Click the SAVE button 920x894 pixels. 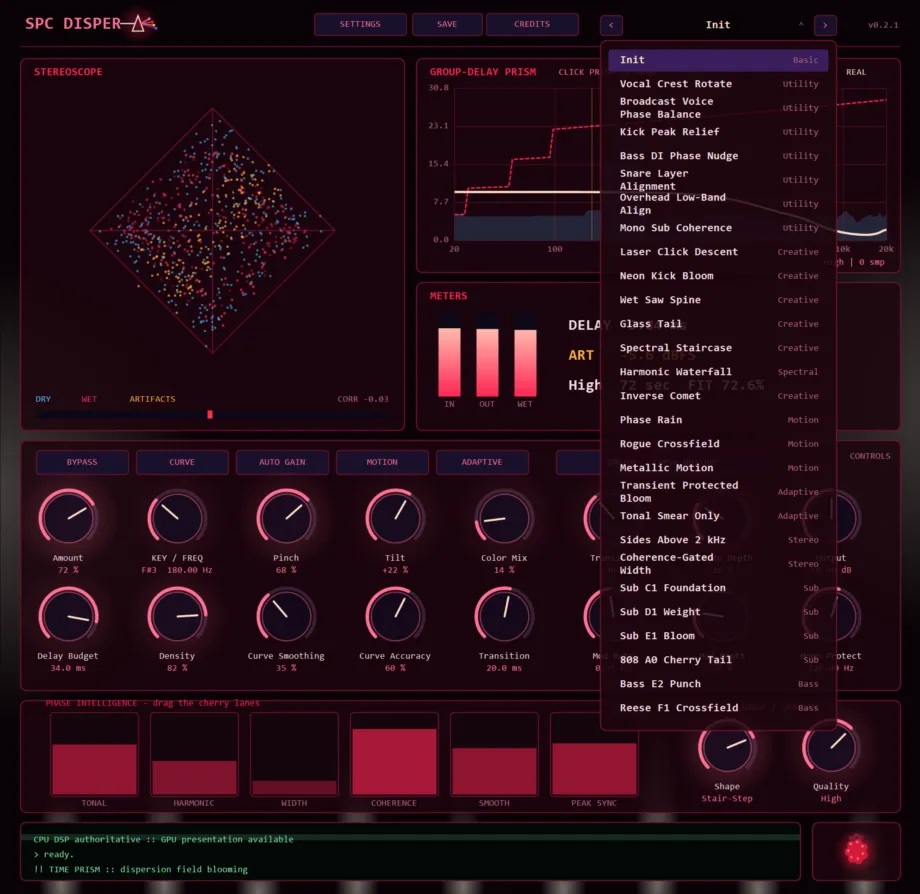click(447, 24)
